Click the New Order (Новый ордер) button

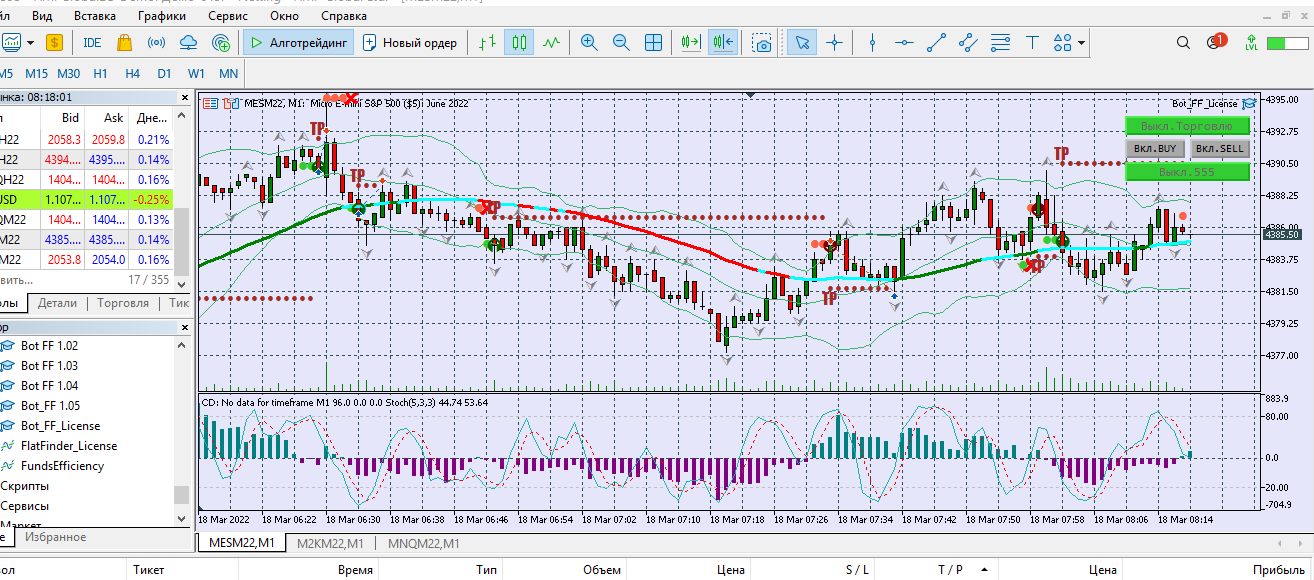click(410, 43)
